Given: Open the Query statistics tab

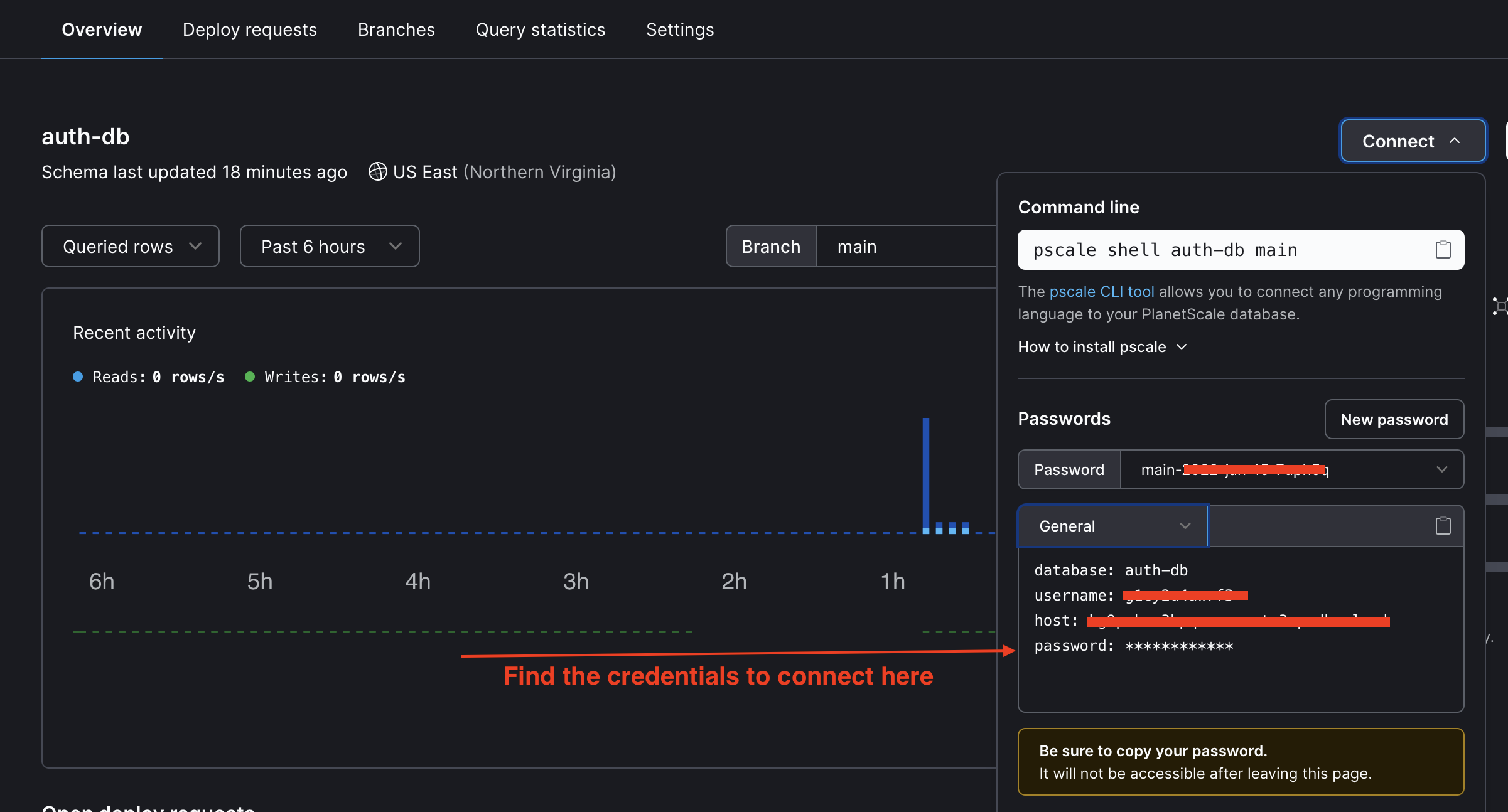Looking at the screenshot, I should pos(540,29).
